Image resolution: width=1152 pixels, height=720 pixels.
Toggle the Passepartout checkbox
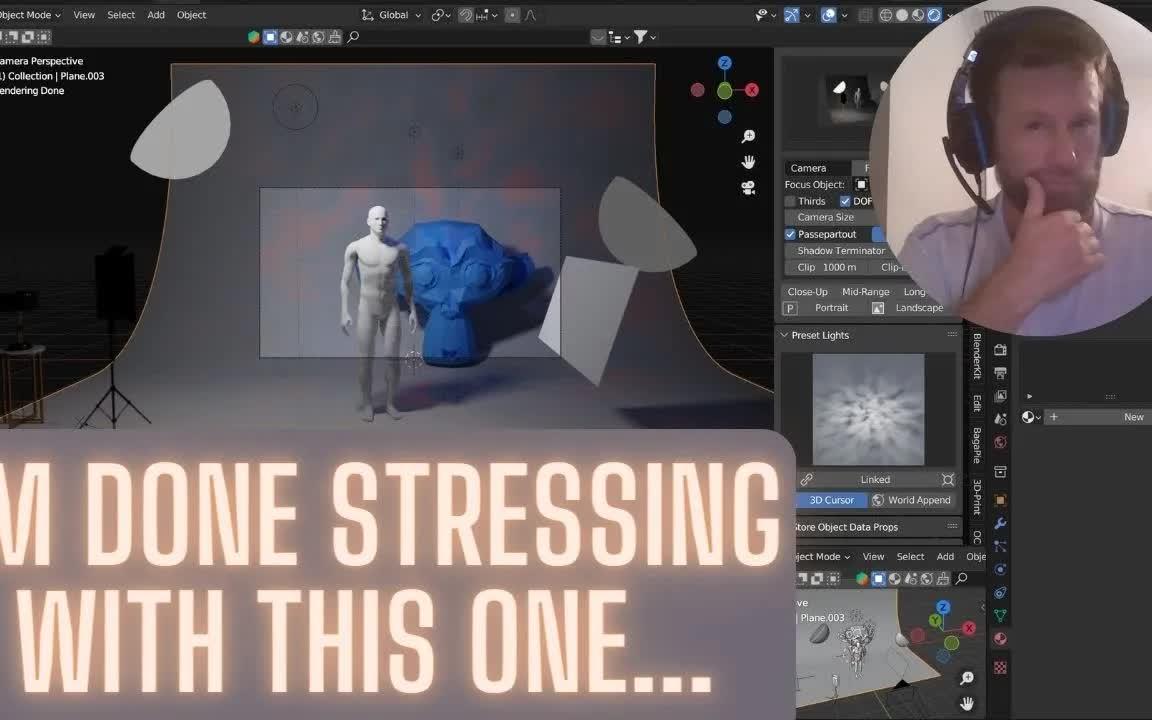pyautogui.click(x=790, y=234)
